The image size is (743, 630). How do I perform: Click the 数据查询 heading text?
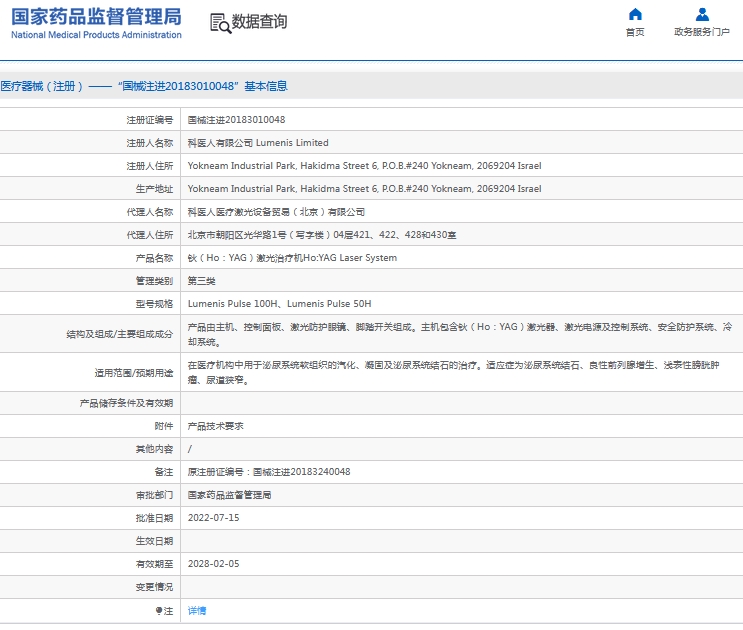(259, 22)
